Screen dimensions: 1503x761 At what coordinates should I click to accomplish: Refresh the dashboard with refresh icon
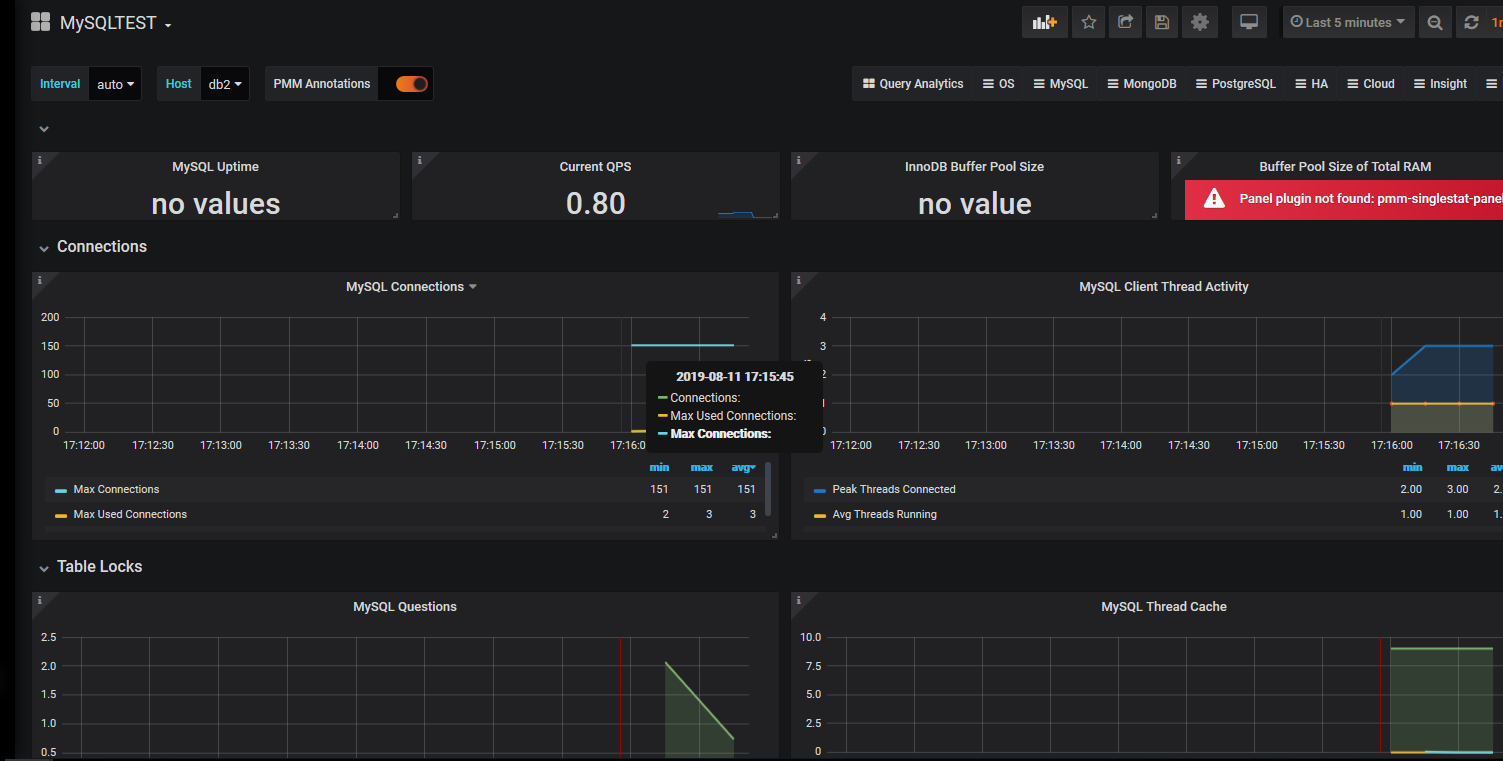[1471, 22]
